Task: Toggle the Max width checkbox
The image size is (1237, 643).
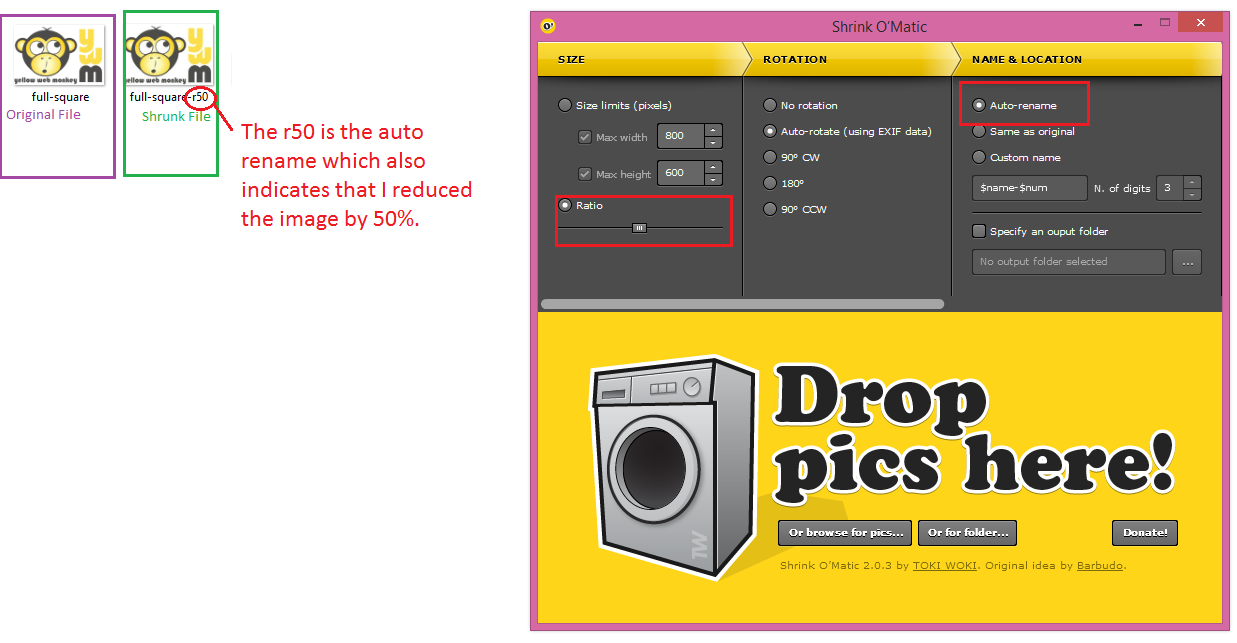Action: [585, 137]
